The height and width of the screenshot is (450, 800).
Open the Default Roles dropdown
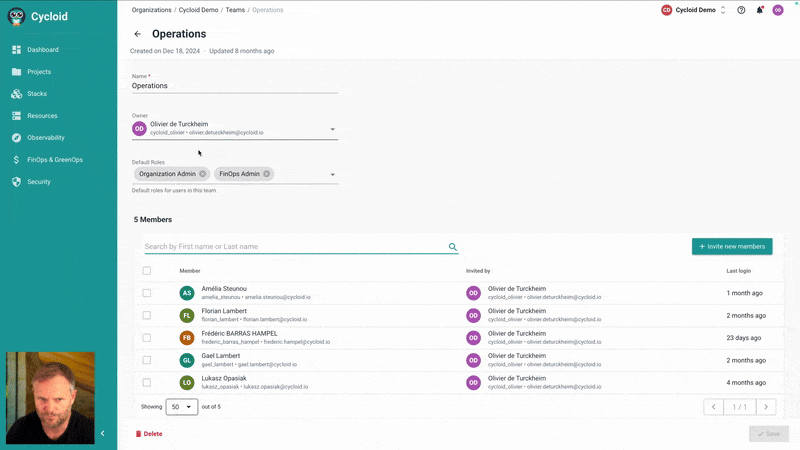332,174
